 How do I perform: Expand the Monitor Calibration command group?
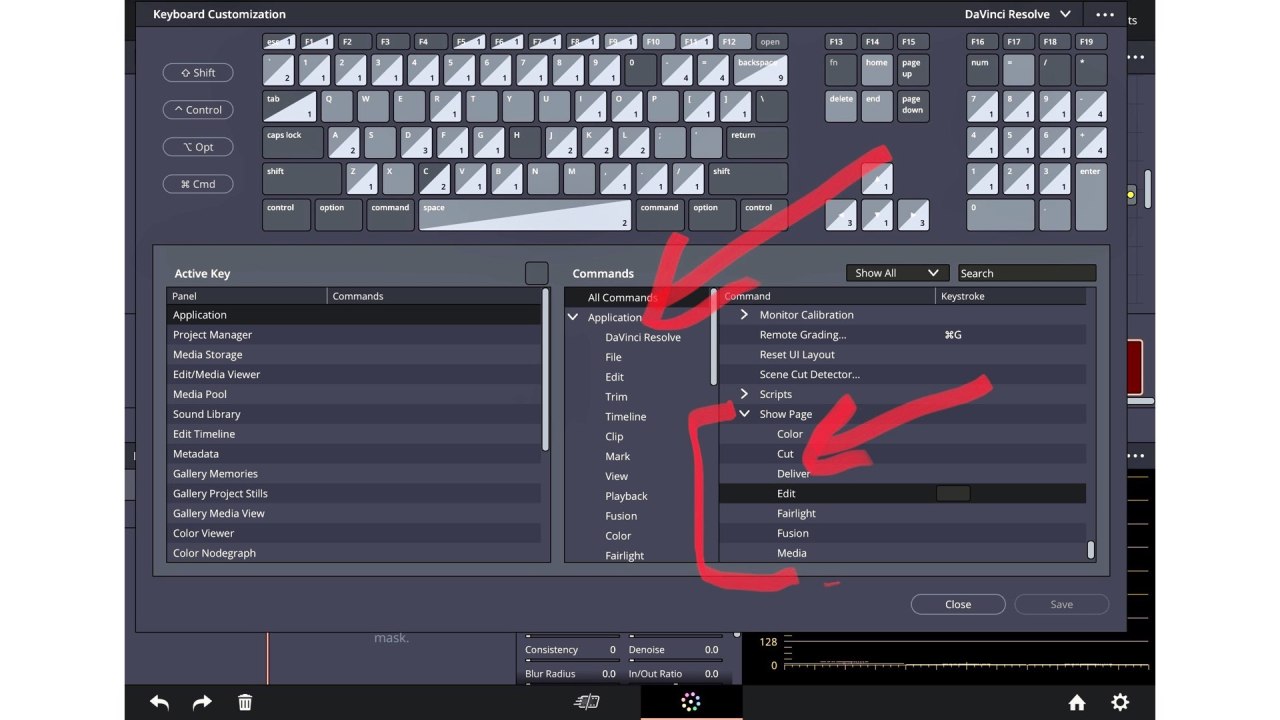tap(744, 315)
